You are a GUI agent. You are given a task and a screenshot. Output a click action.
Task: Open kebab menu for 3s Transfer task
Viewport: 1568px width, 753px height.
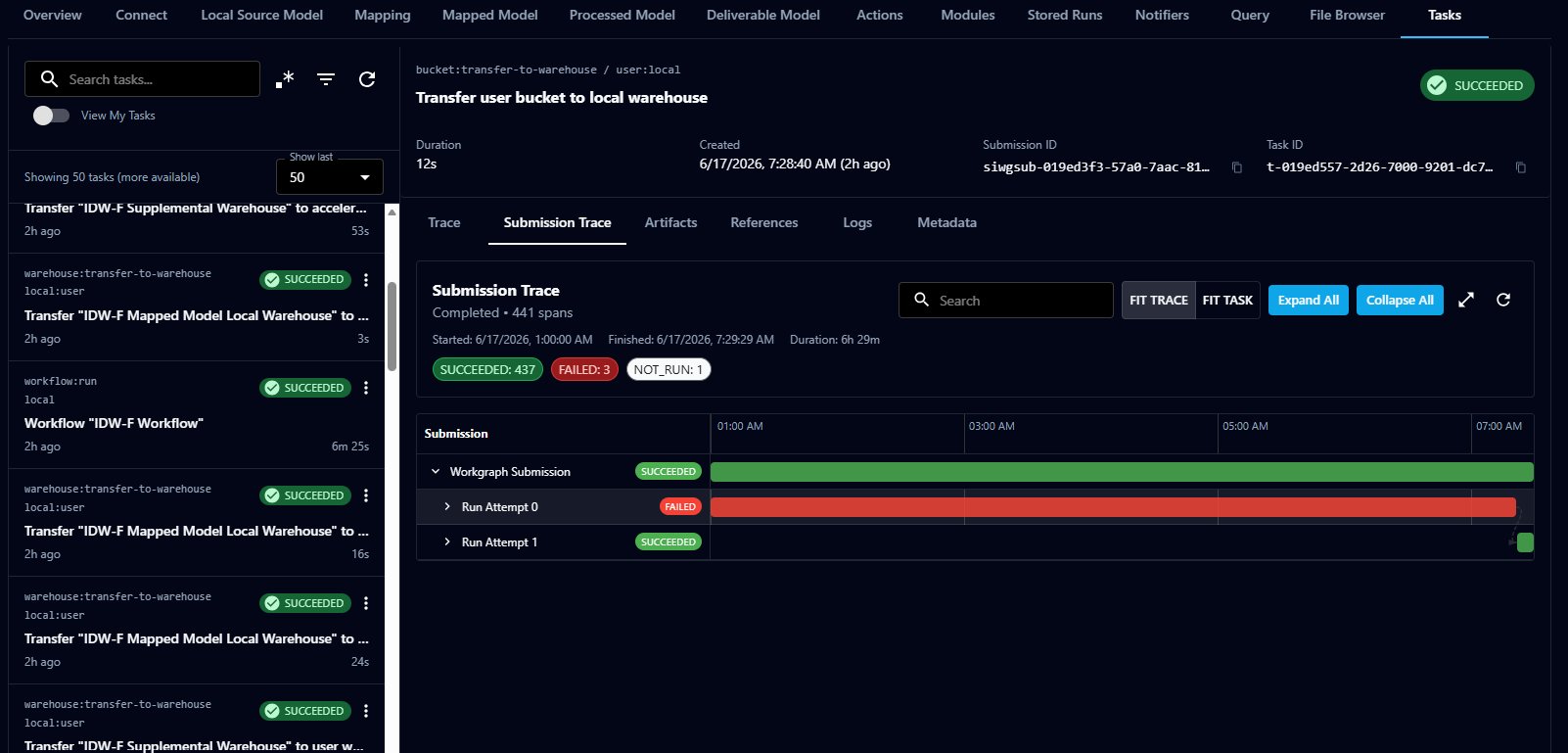click(x=366, y=280)
